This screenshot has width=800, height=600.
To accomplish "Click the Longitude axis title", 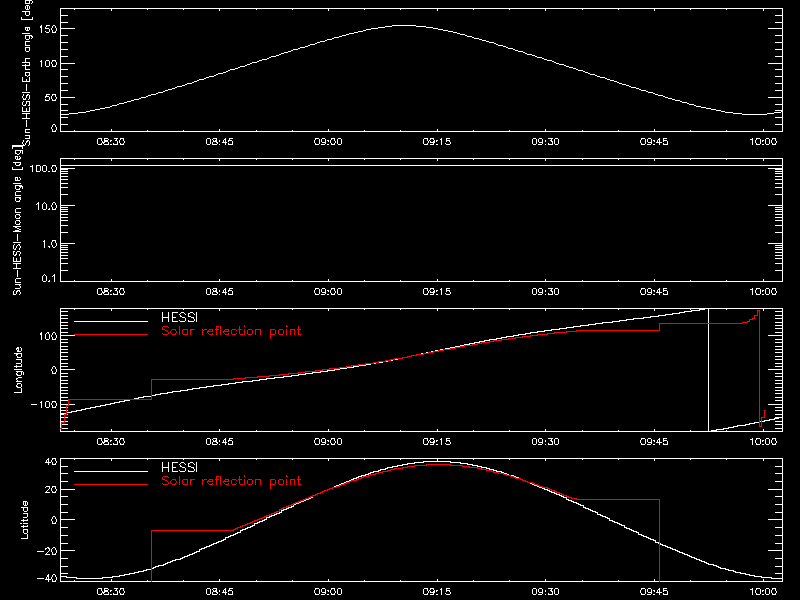I will pyautogui.click(x=18, y=370).
